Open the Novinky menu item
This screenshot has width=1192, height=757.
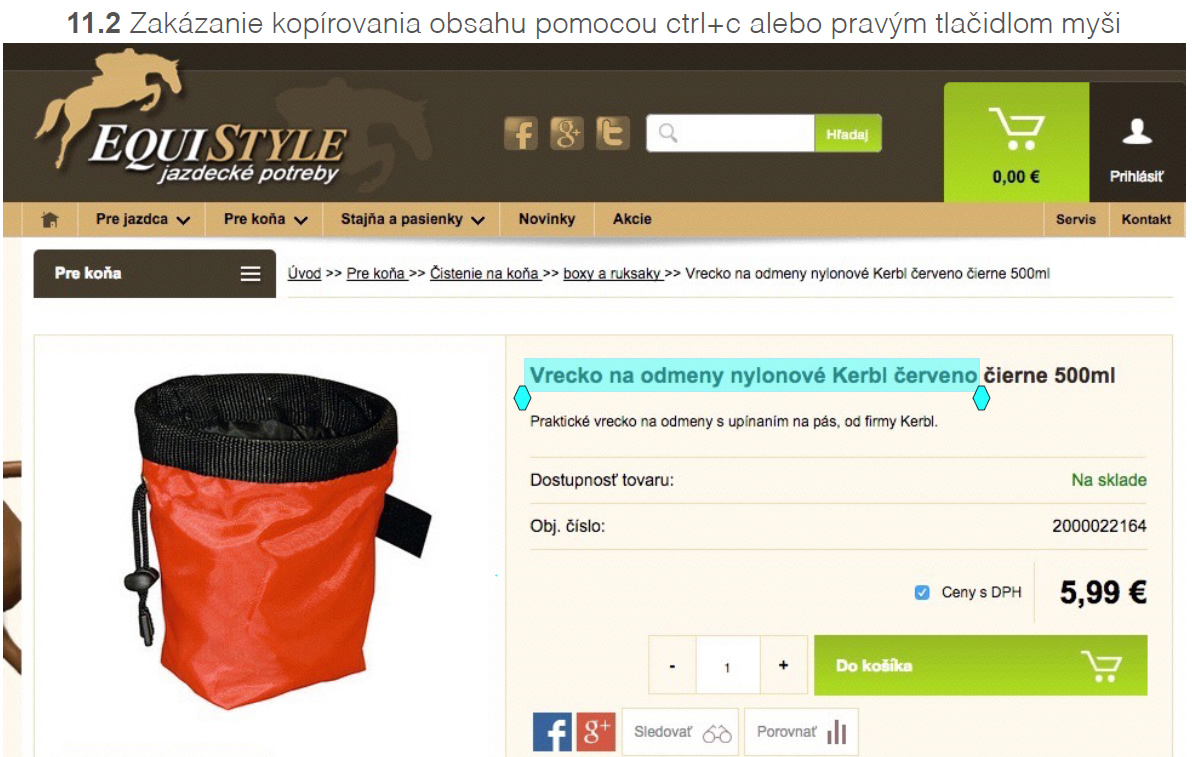547,220
